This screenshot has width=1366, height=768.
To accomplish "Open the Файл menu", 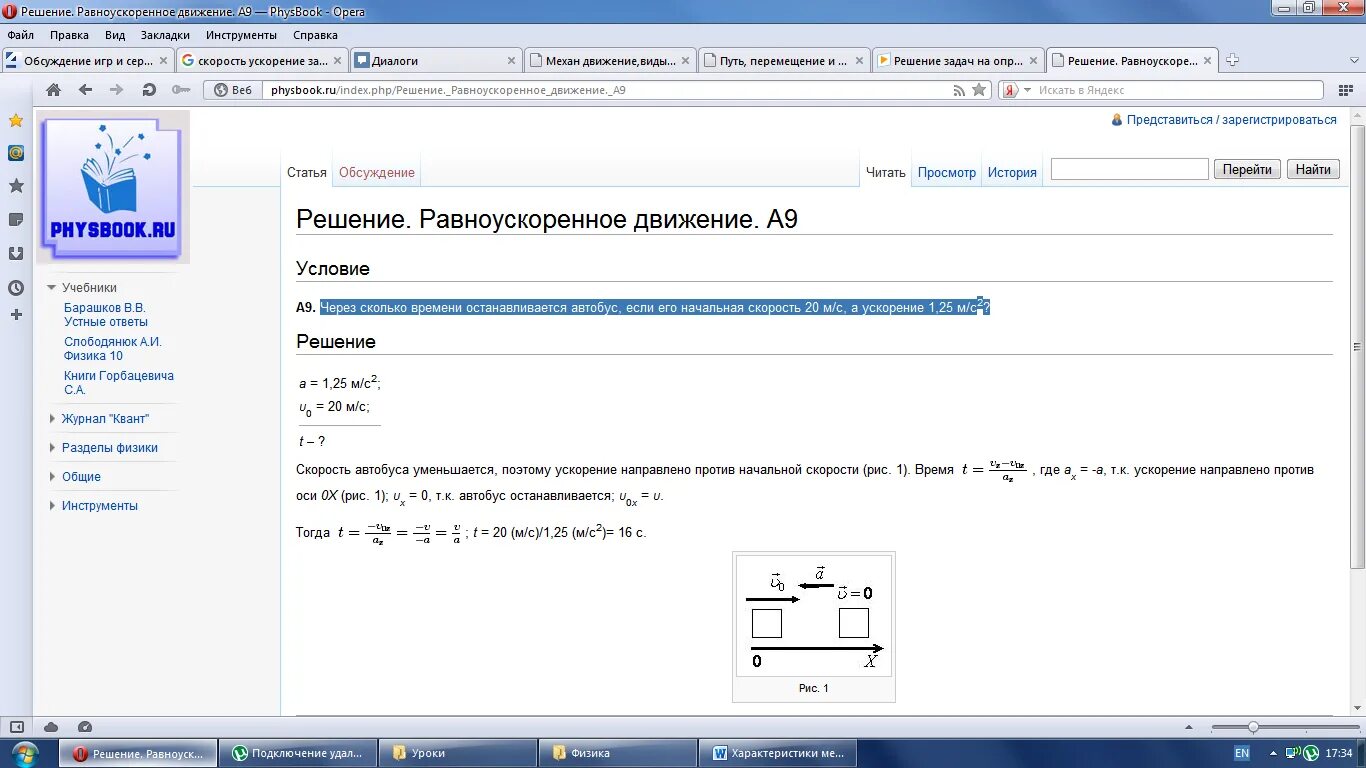I will tap(20, 35).
